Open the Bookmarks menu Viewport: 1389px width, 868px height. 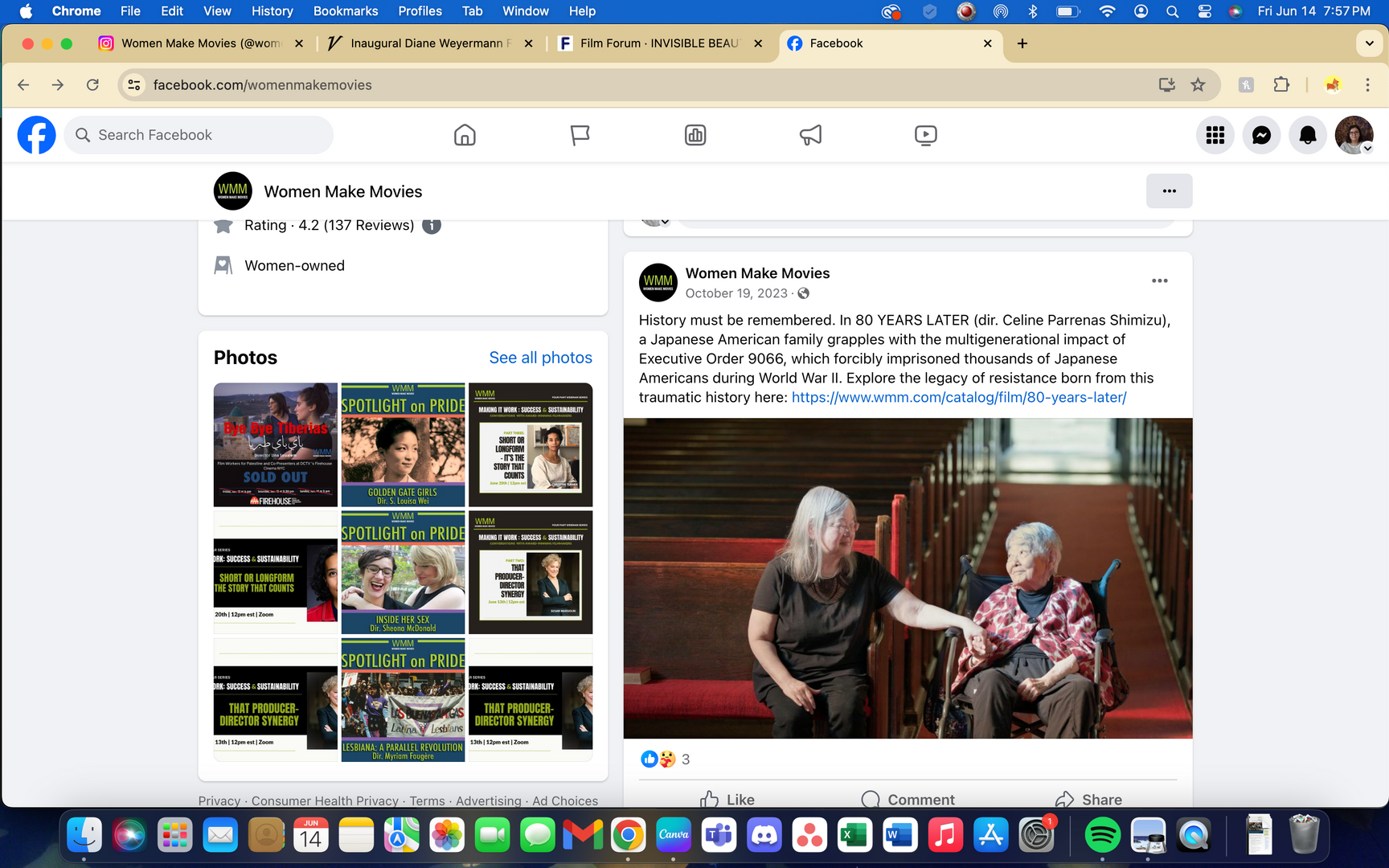click(345, 11)
